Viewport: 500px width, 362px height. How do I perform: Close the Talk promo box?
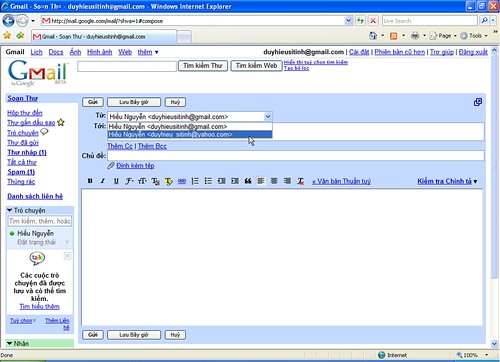click(x=67, y=256)
